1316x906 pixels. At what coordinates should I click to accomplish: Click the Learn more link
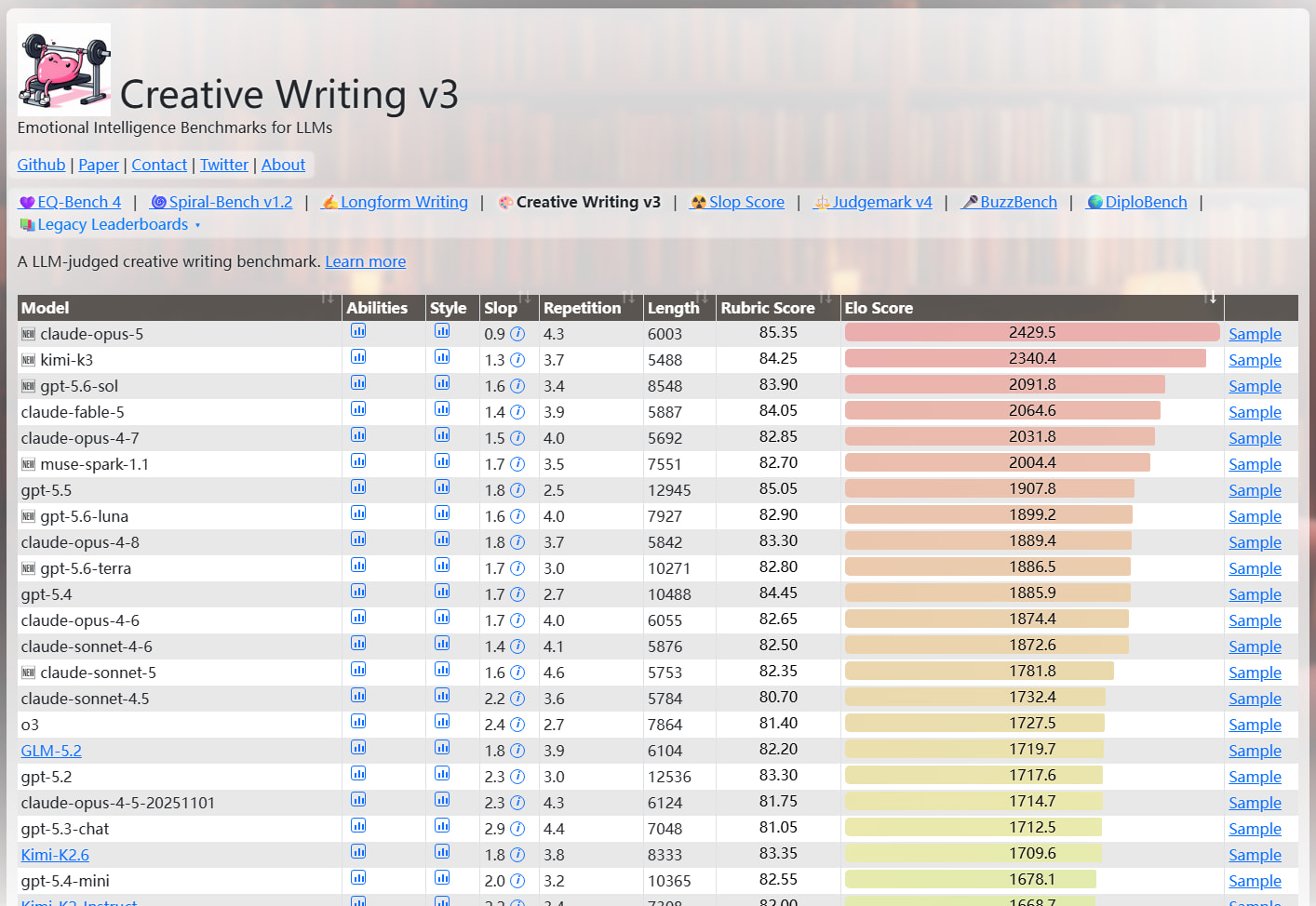pyautogui.click(x=366, y=261)
